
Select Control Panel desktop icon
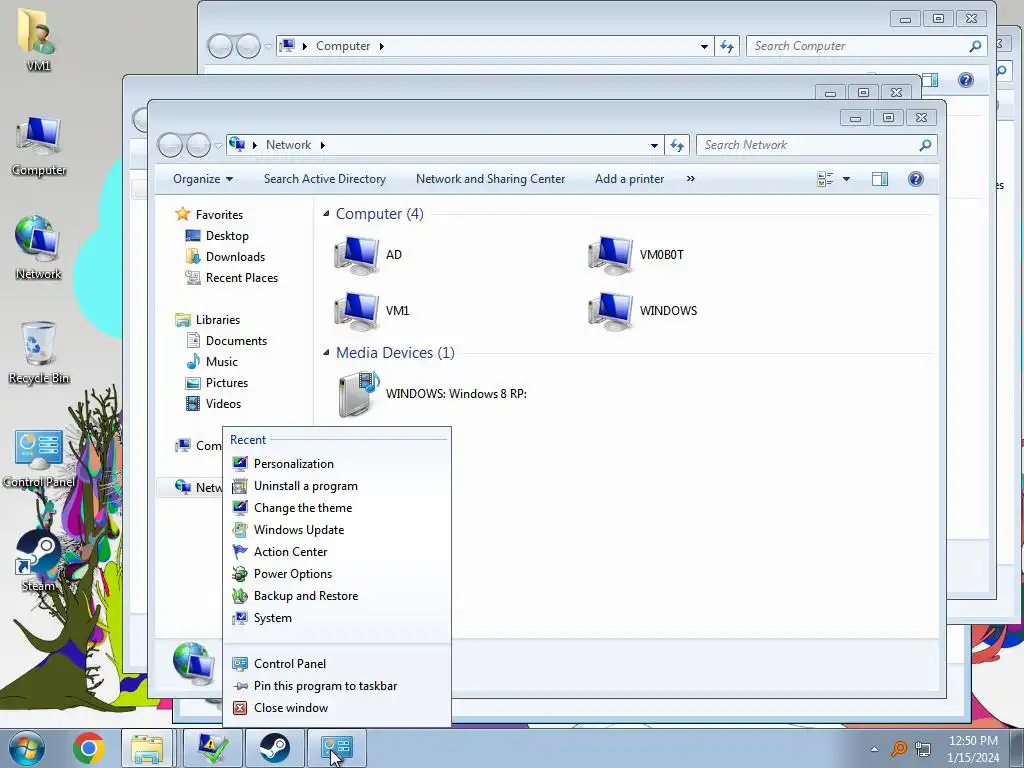39,459
